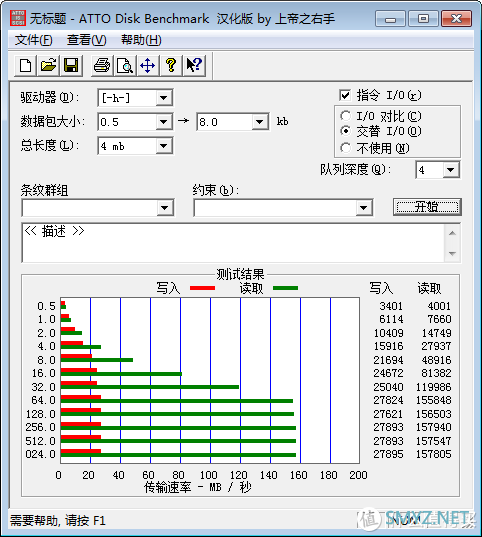
Task: Open the starting packet size 0.5 dropdown
Action: [164, 122]
